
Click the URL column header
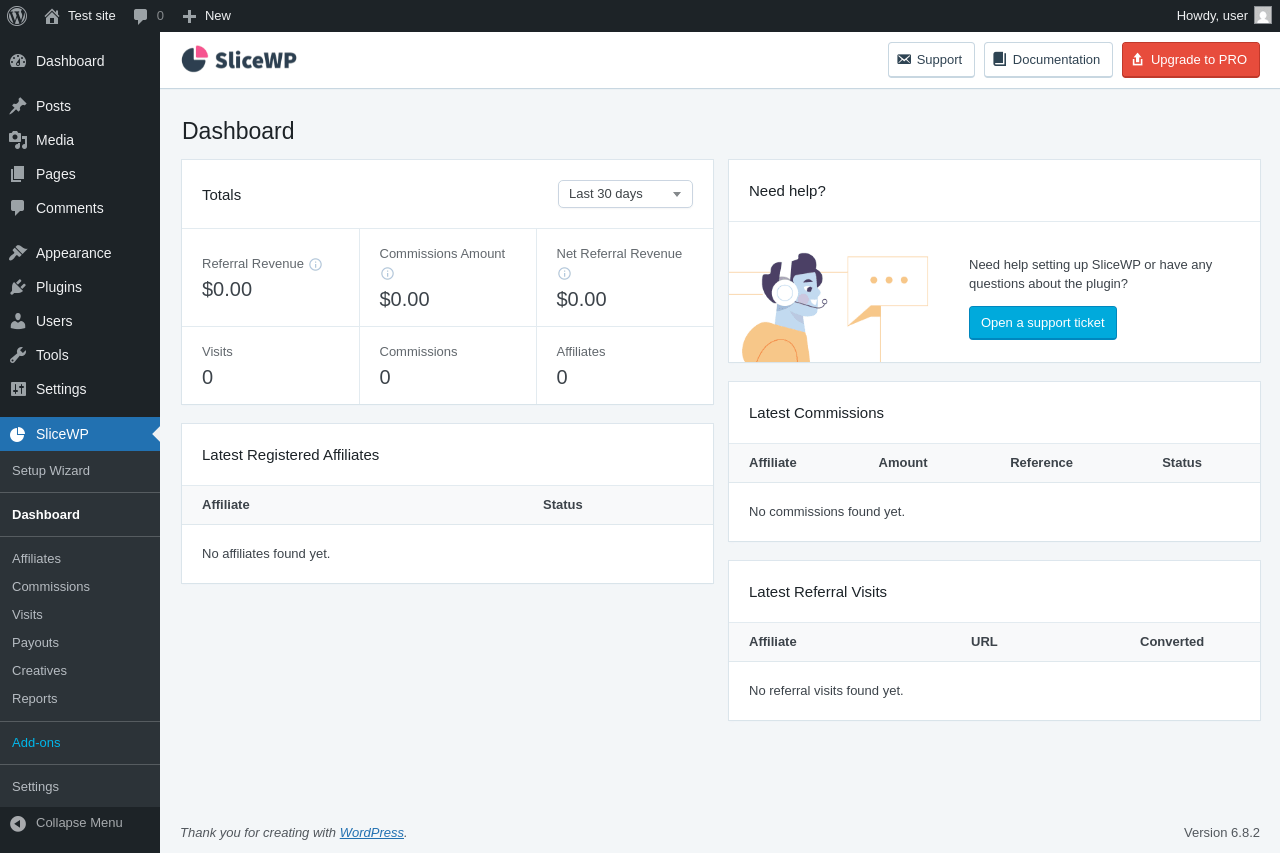coord(984,641)
